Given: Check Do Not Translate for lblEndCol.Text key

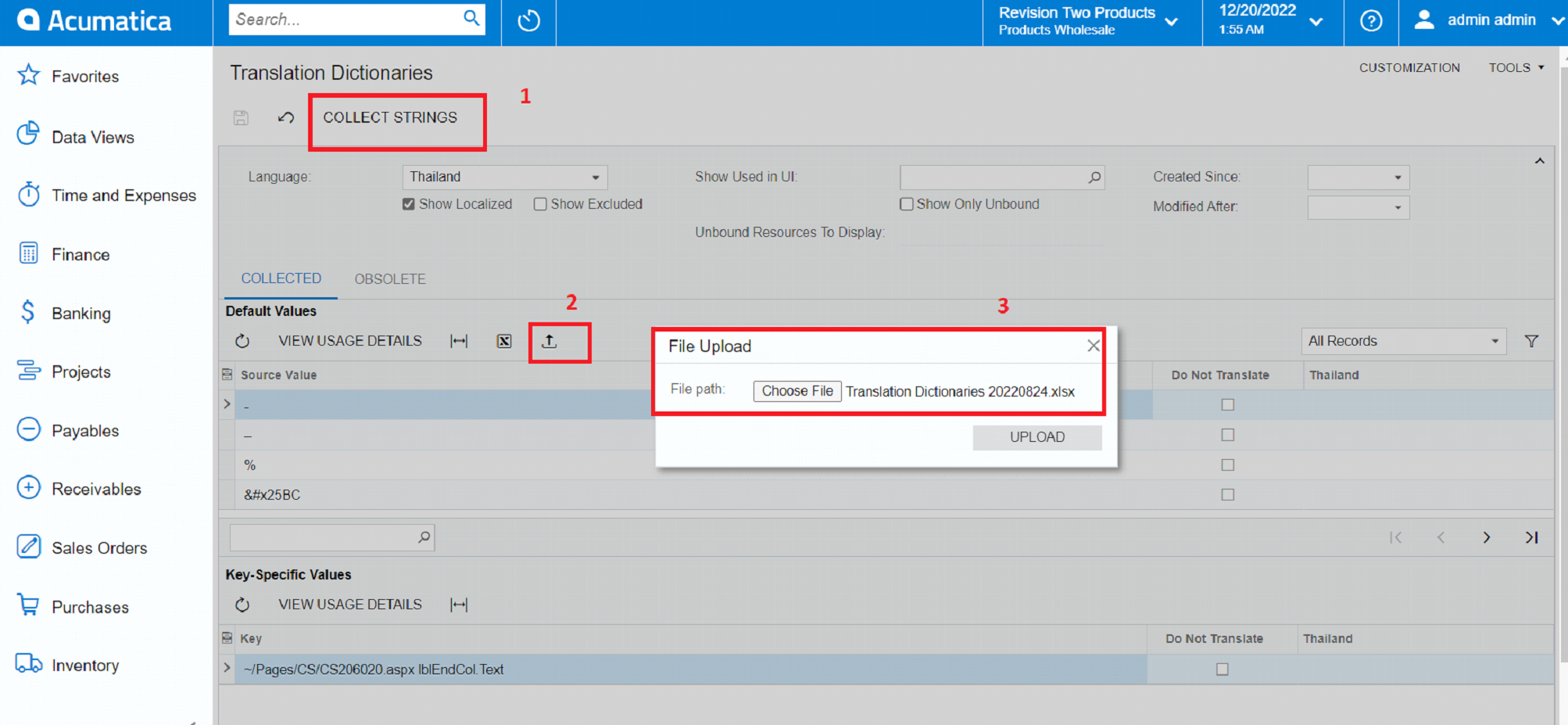Looking at the screenshot, I should 1223,669.
